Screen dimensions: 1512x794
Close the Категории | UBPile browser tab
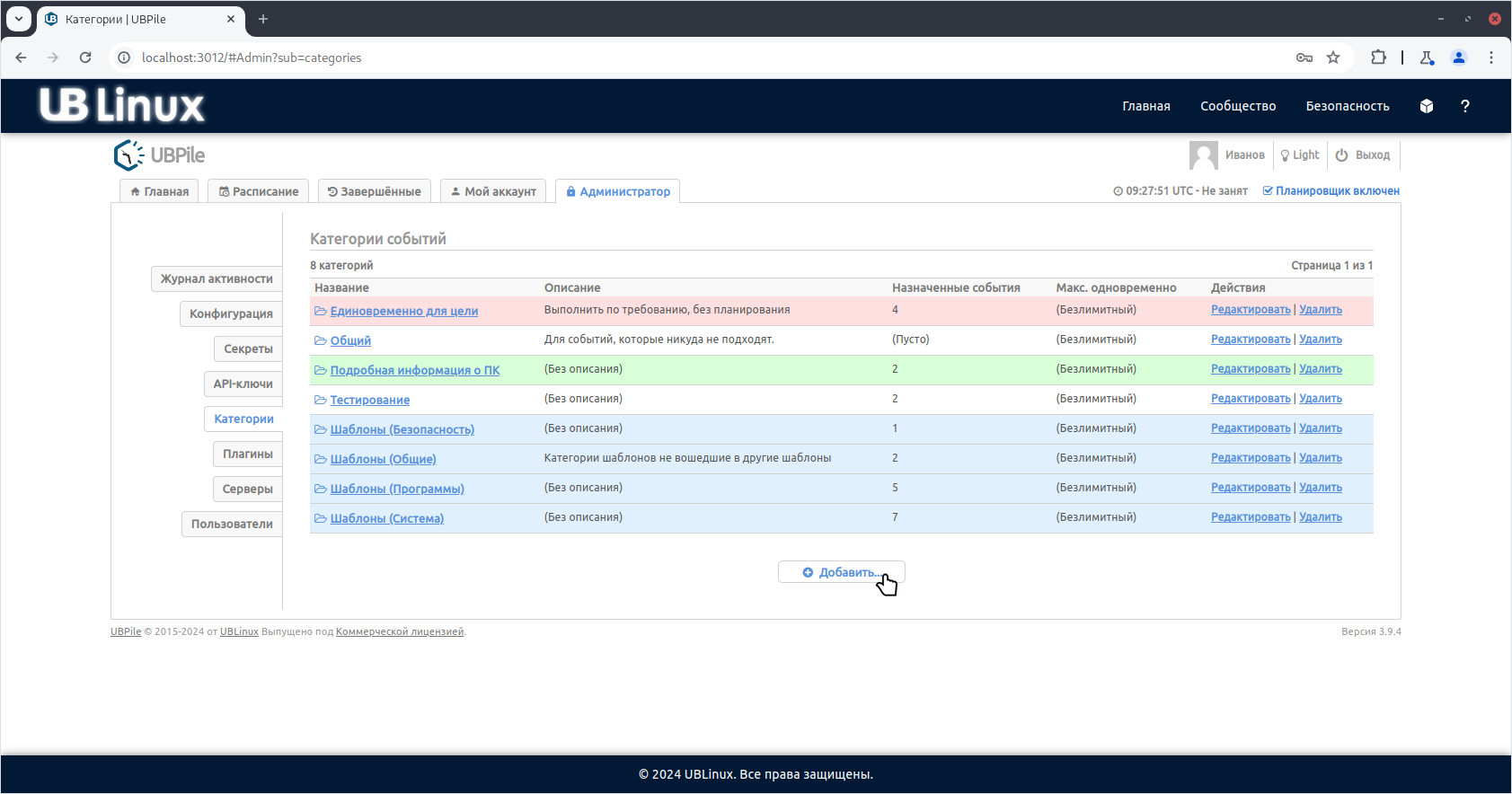(231, 19)
